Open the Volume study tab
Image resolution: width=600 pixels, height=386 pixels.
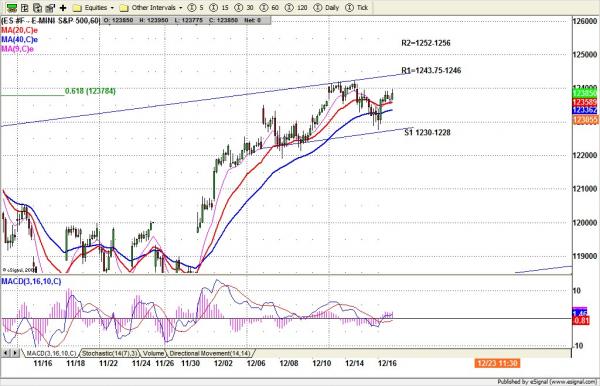point(153,353)
